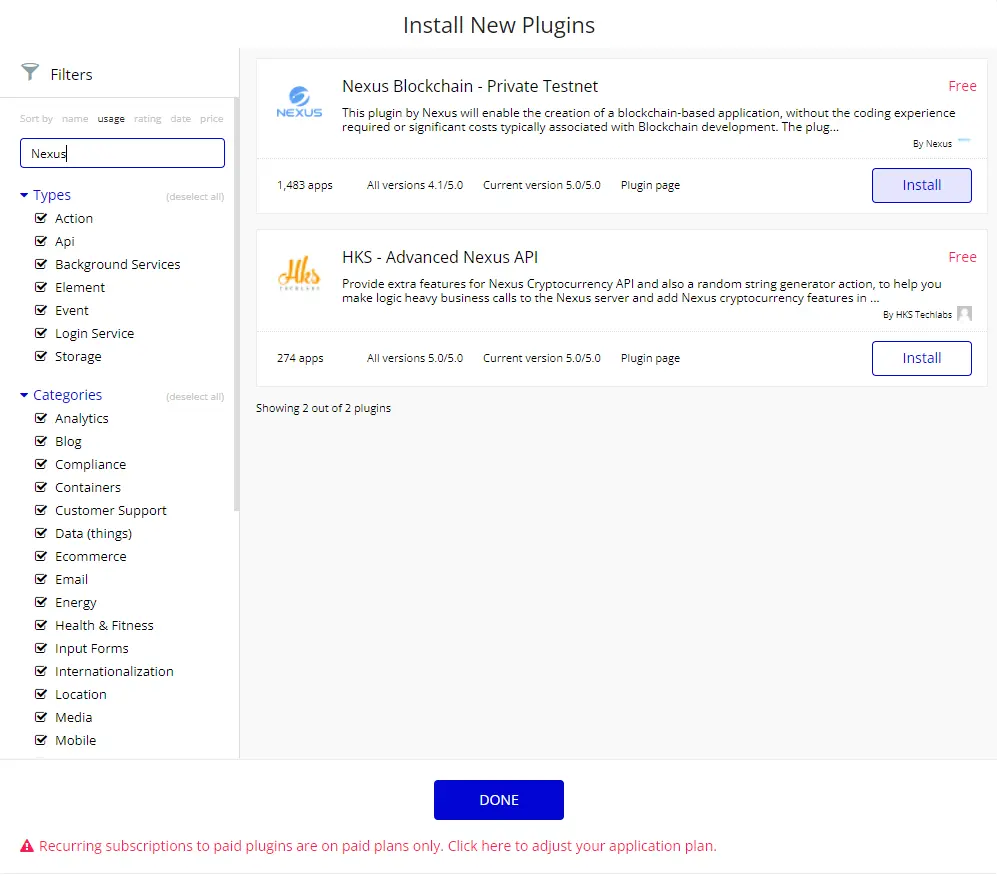
Task: Install Nexus Blockchain - Private Testnet plugin
Action: pyautogui.click(x=921, y=185)
